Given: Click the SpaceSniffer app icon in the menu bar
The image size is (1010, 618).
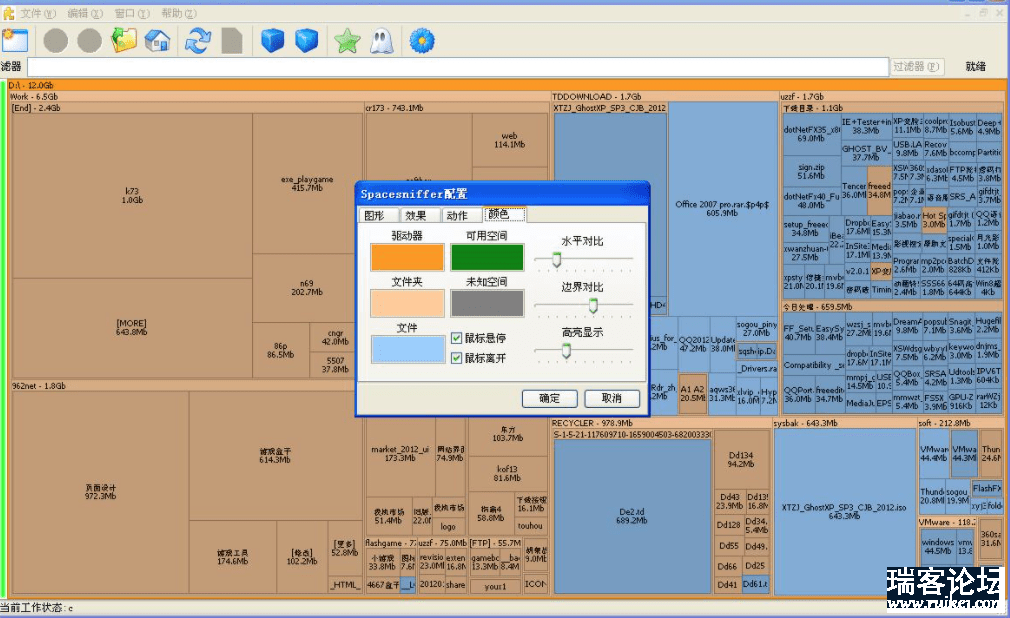Looking at the screenshot, I should 8,14.
